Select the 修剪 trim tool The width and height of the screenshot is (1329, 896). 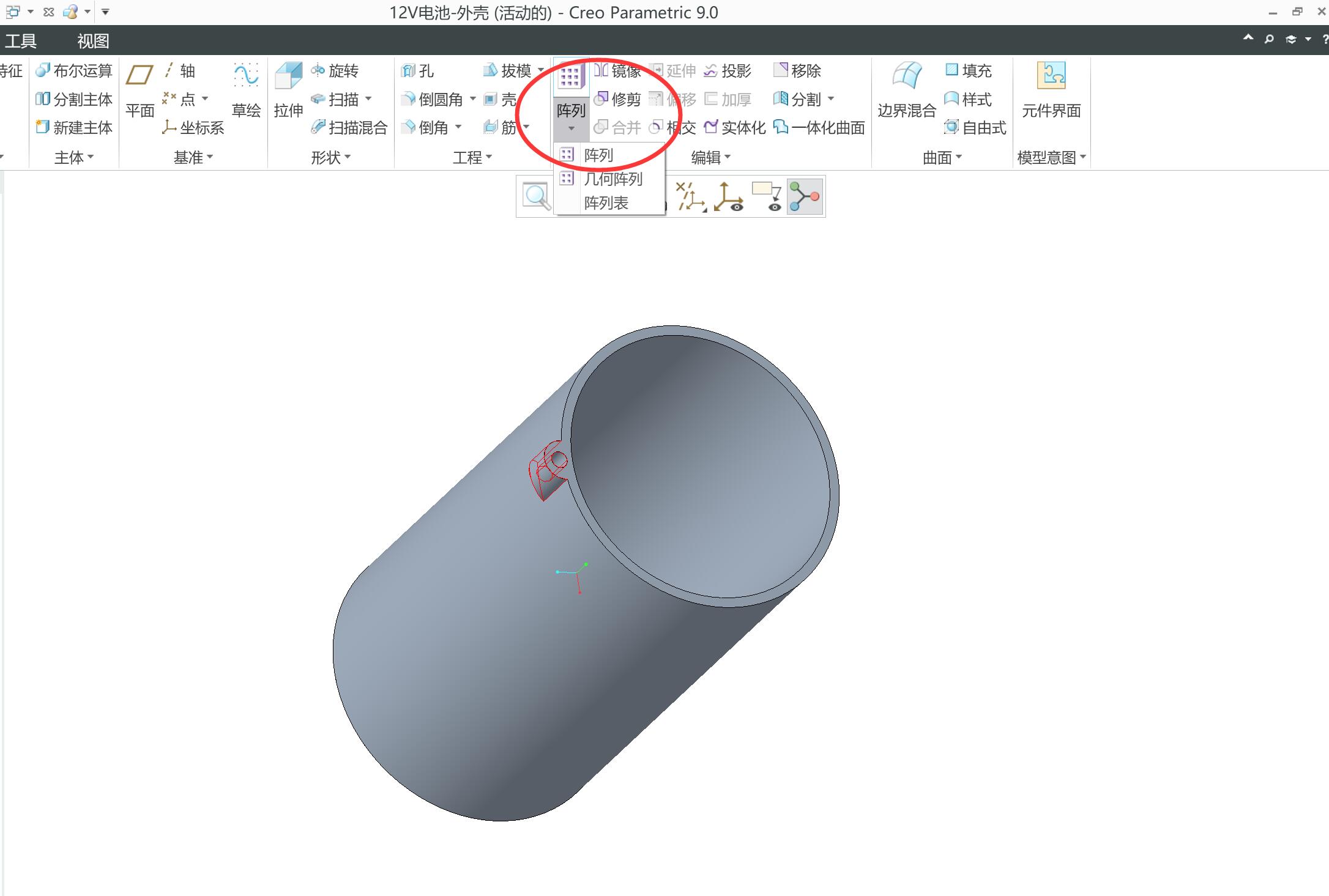[617, 99]
